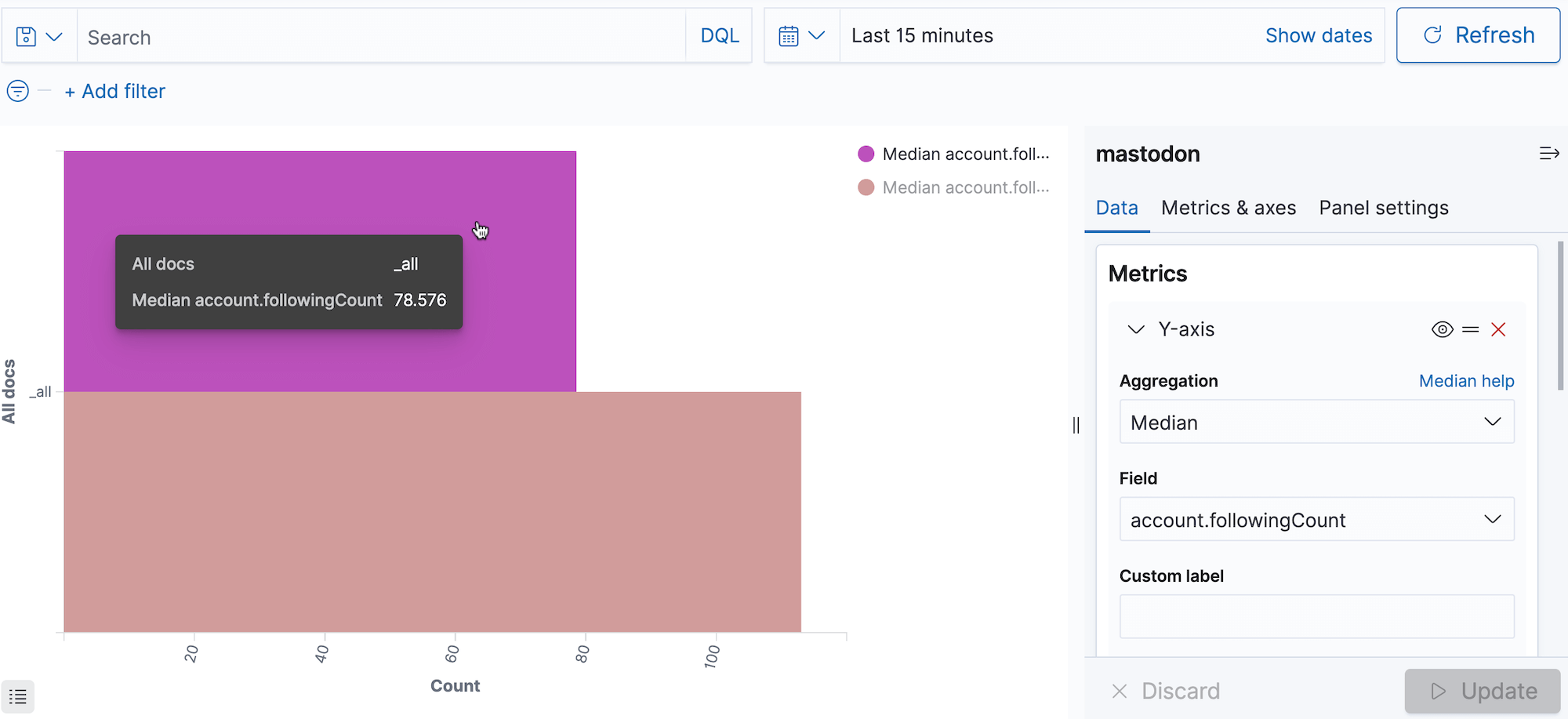Viewport: 1568px width, 719px height.
Task: Switch to the Metrics & axes tab
Action: (1228, 208)
